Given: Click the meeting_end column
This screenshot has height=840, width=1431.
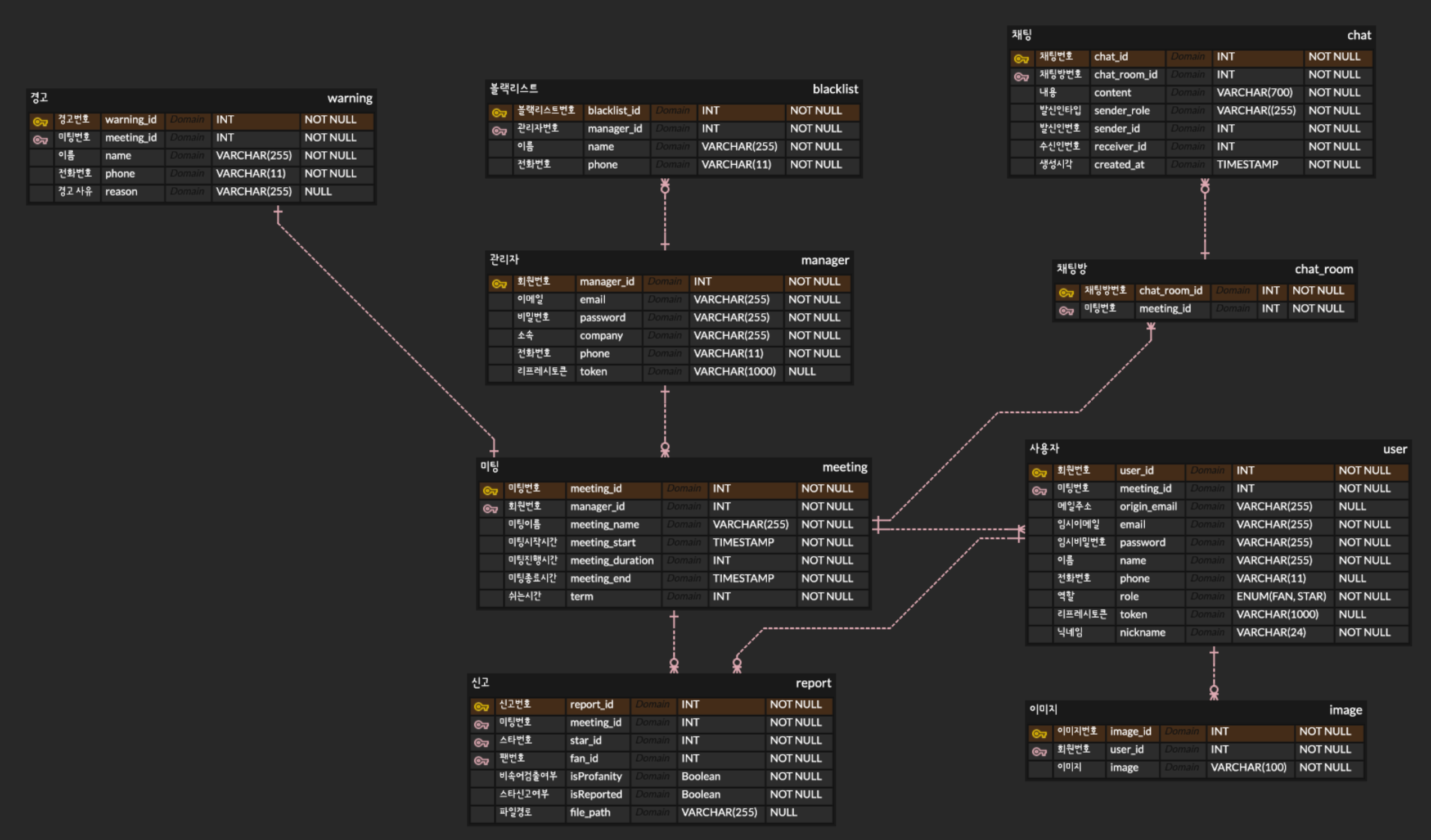Looking at the screenshot, I should tap(600, 579).
